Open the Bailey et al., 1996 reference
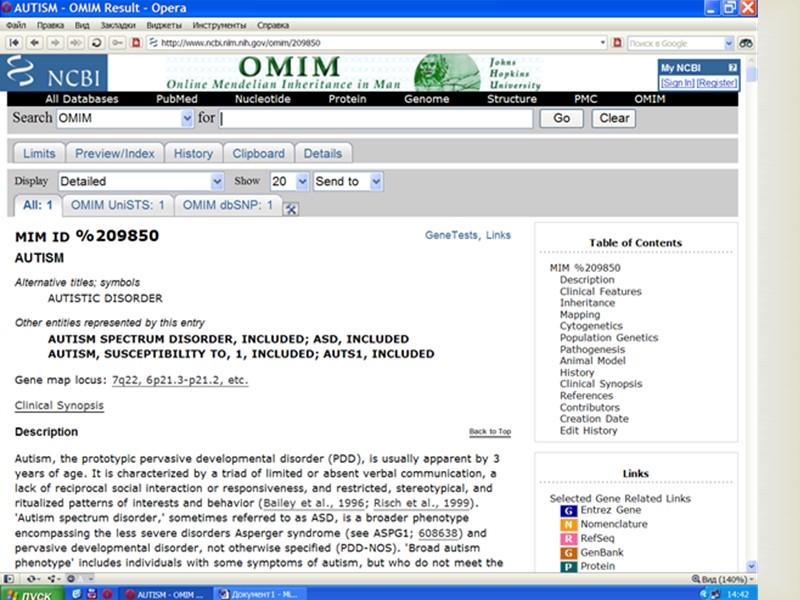Screen dimensions: 800x600 point(313,503)
